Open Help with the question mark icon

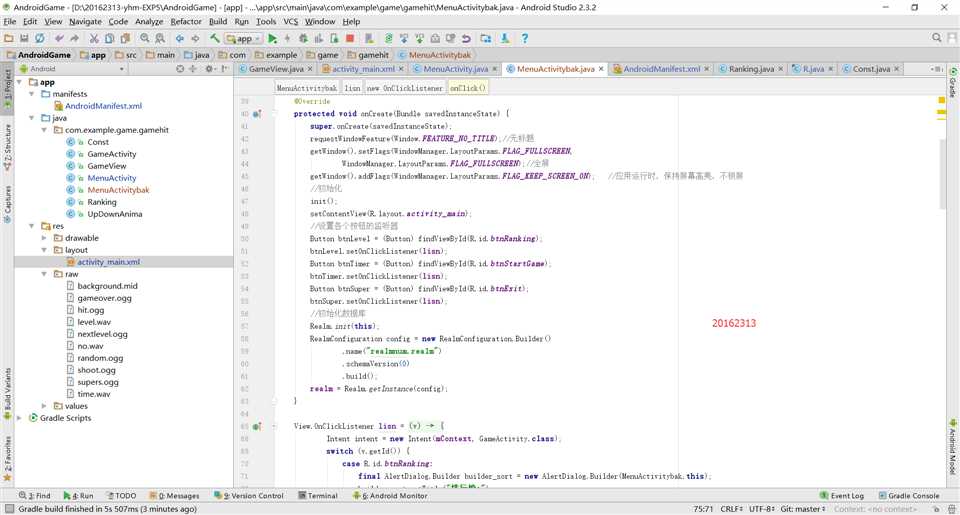tap(525, 38)
